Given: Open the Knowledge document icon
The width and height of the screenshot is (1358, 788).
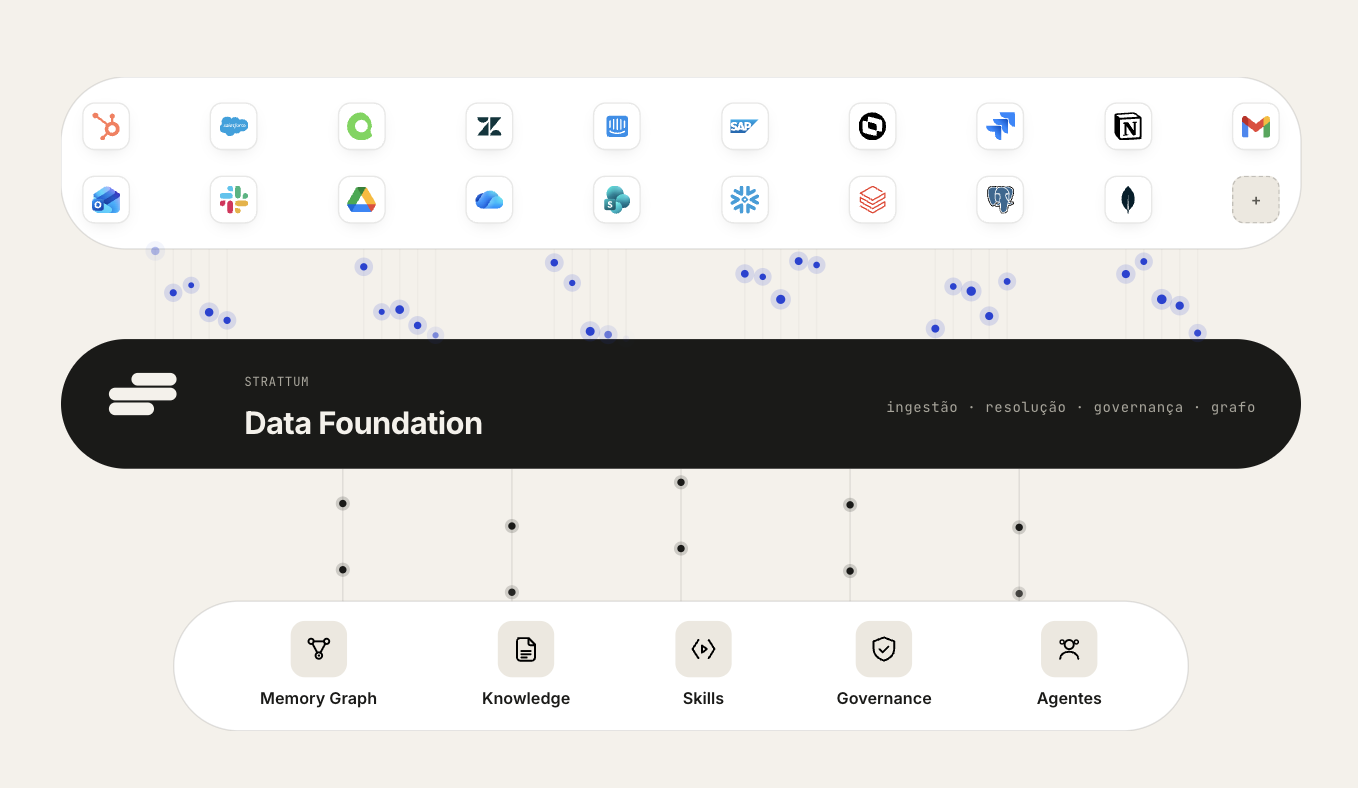Looking at the screenshot, I should tap(526, 649).
